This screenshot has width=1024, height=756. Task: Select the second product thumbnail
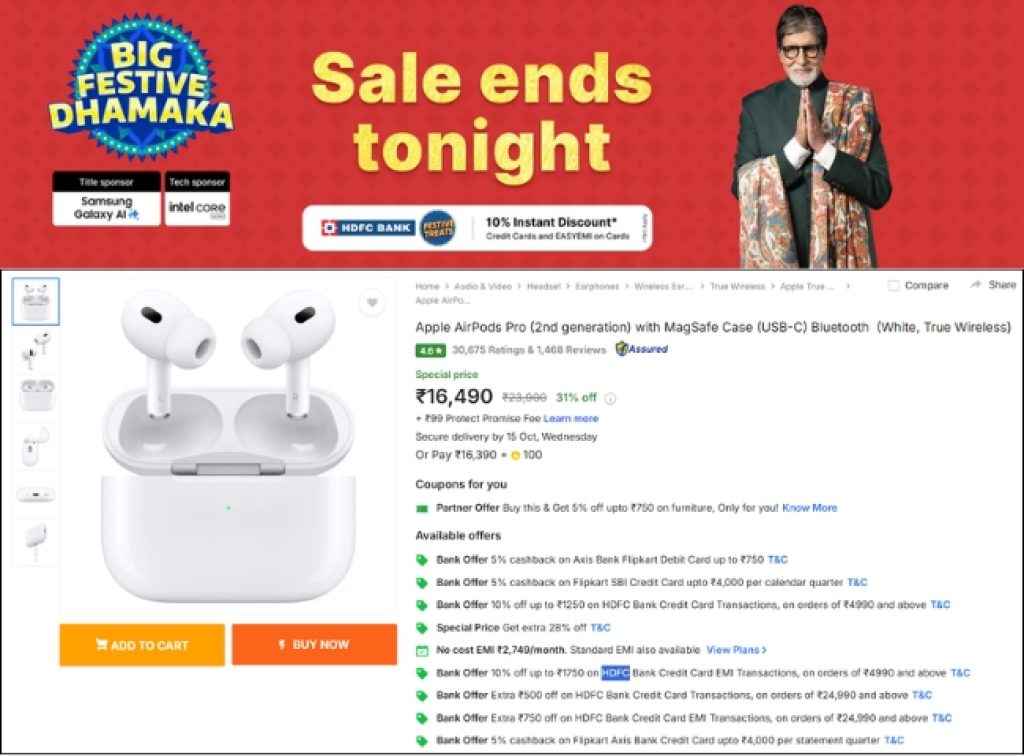tap(36, 350)
